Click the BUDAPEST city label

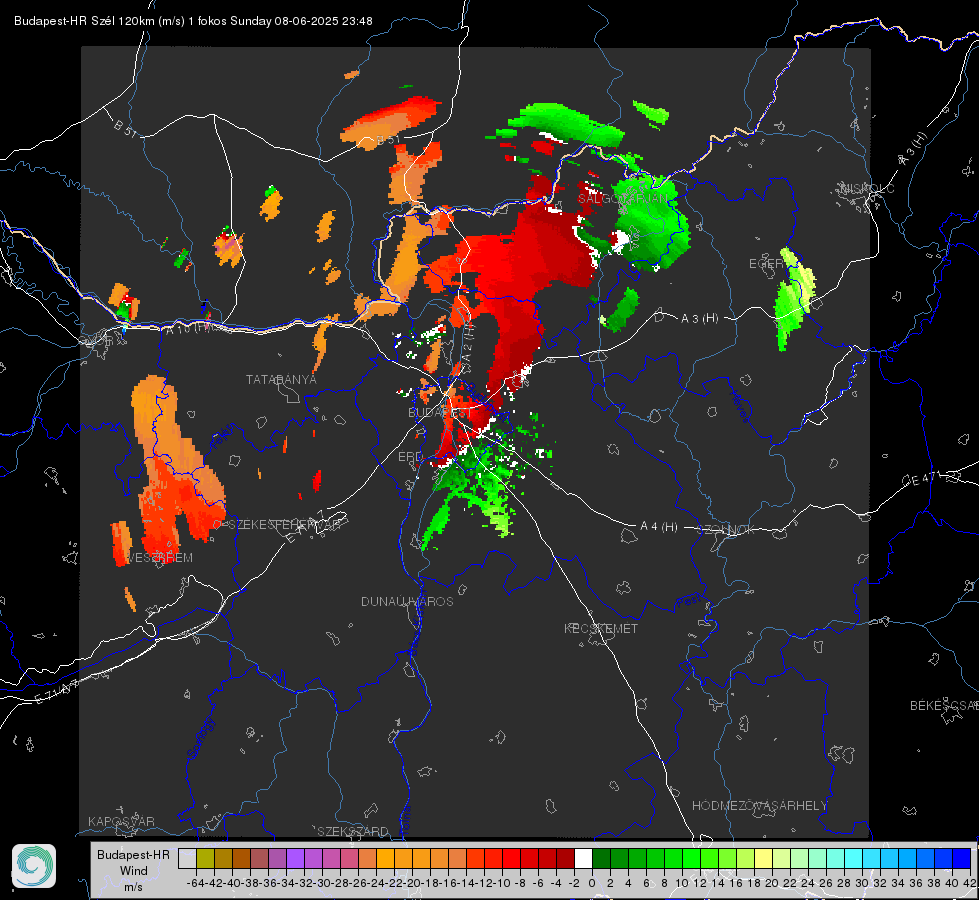pos(440,413)
